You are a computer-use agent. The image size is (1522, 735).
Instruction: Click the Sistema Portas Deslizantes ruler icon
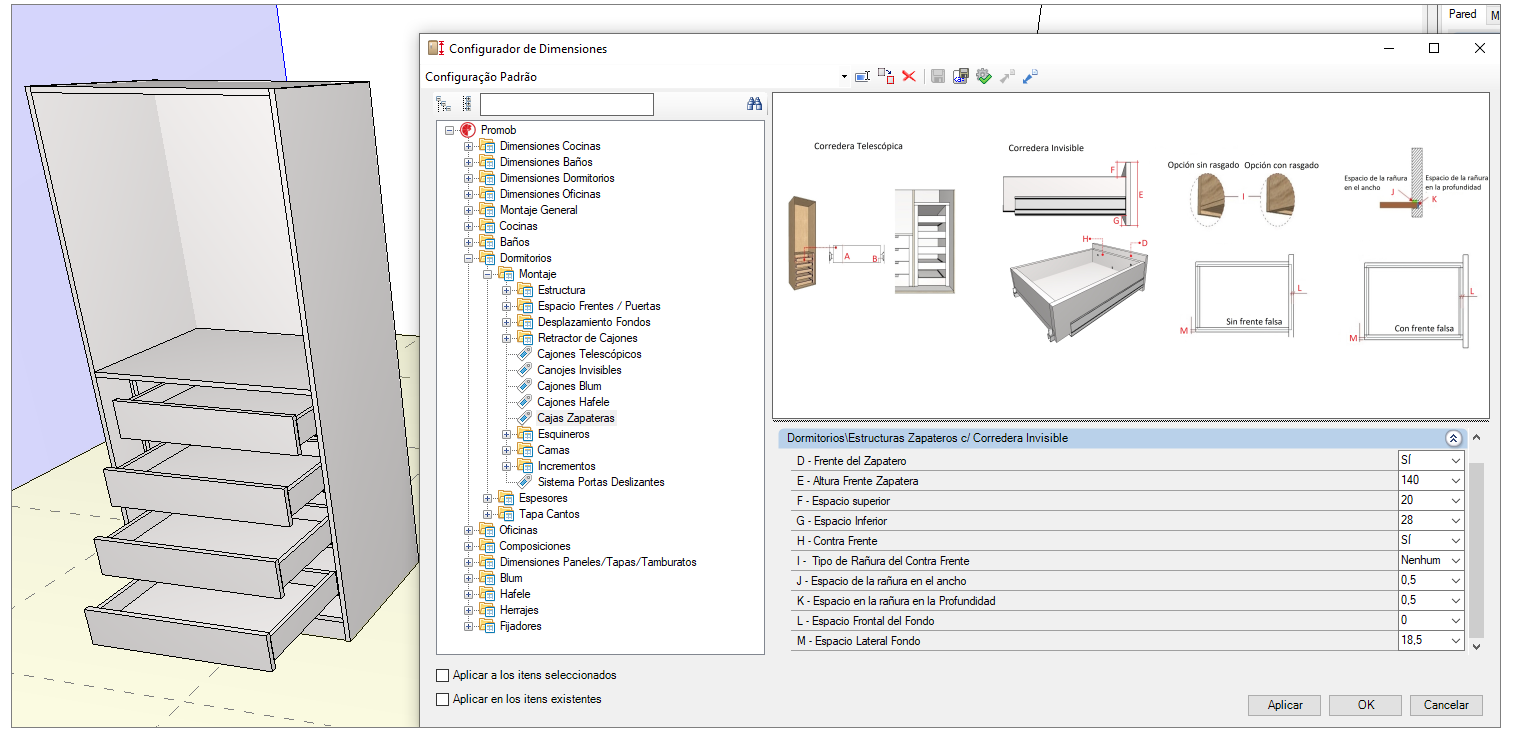point(525,482)
